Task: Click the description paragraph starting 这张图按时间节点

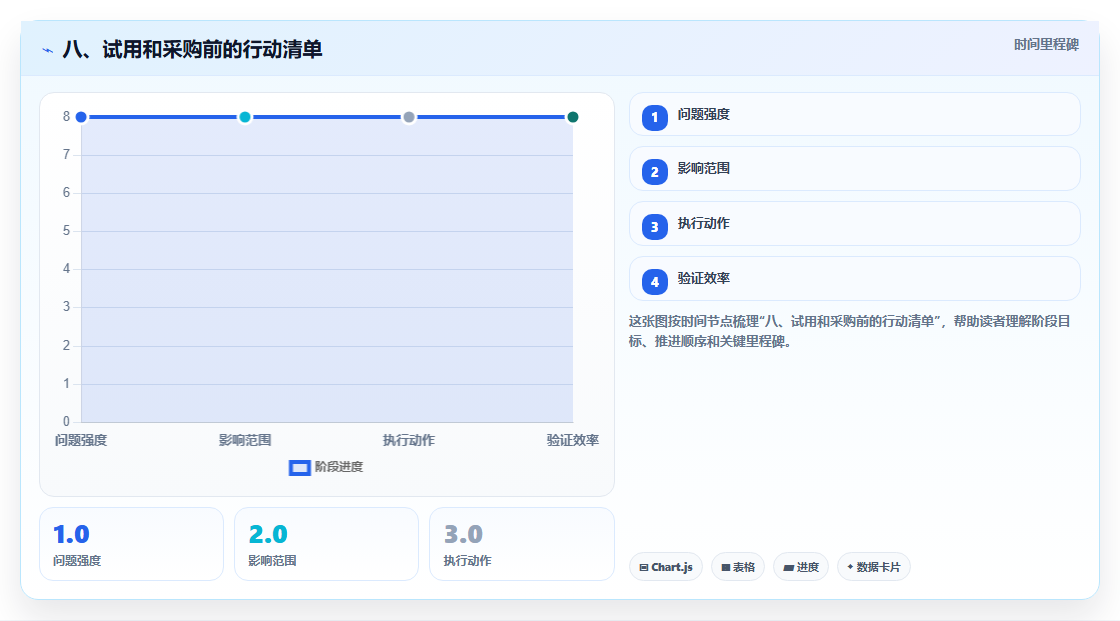Action: [849, 332]
